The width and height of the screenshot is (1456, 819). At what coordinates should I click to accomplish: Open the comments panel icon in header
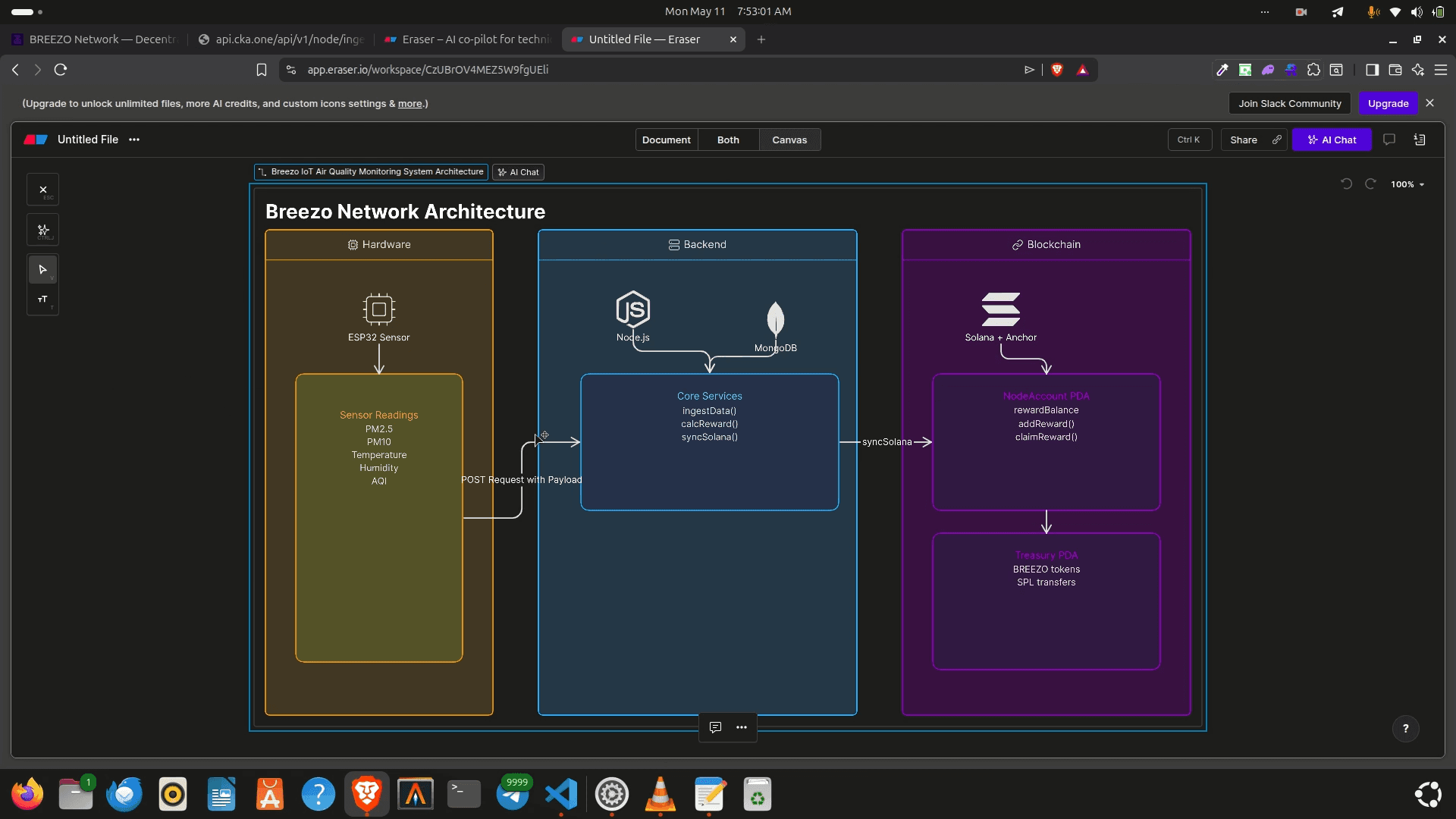click(1389, 140)
